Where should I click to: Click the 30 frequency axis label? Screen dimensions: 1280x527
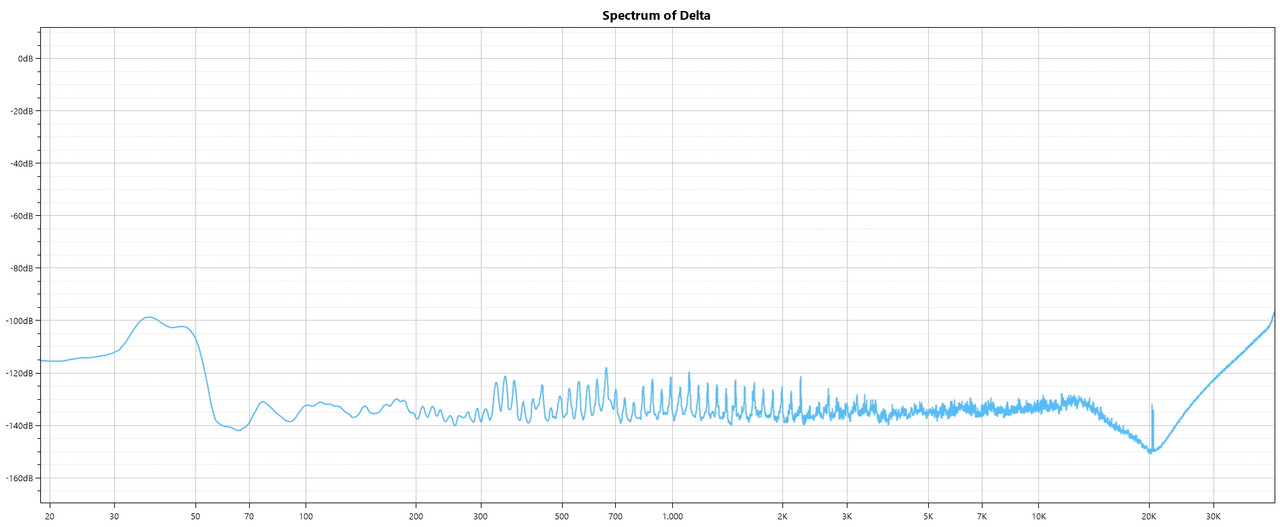pyautogui.click(x=114, y=518)
